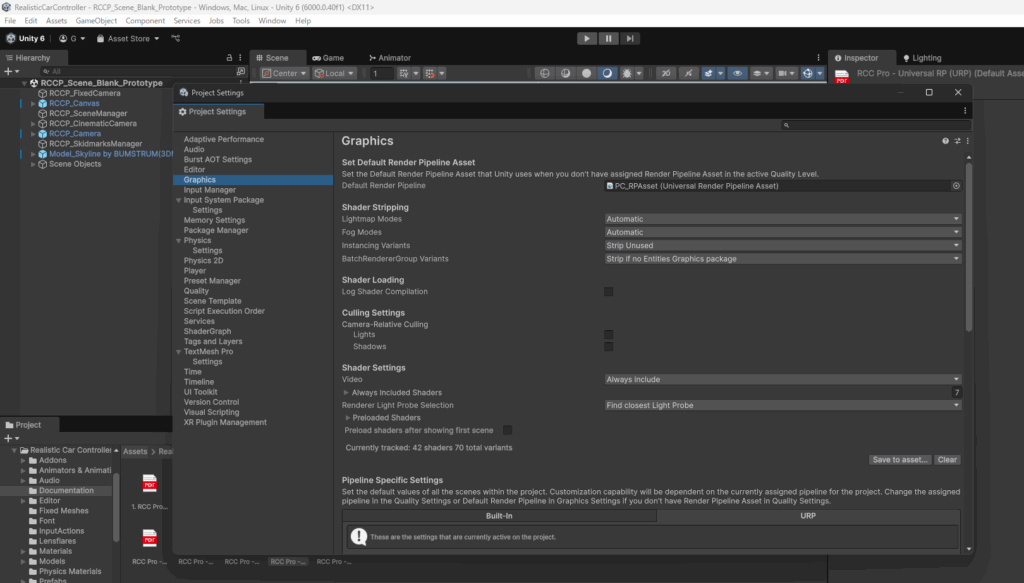
Task: Open the Lightmap Modes dropdown
Action: point(782,219)
